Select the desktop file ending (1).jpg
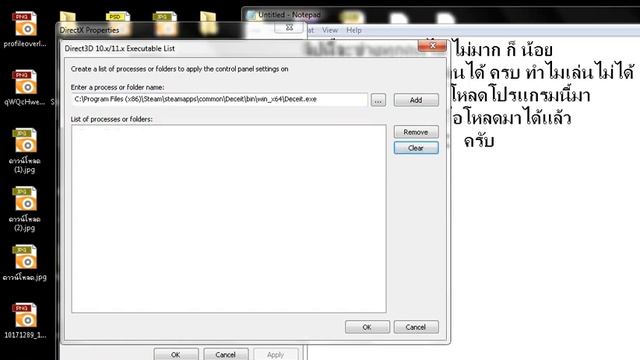 tap(25, 150)
